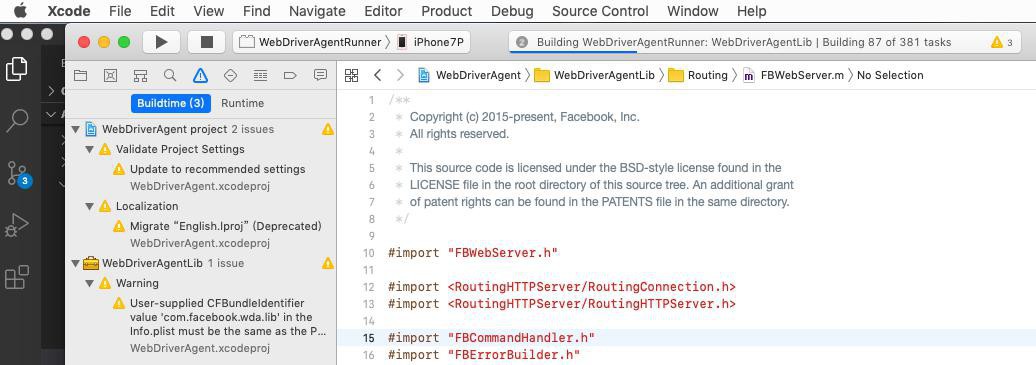Collapse the WebDriverAgentLib issue group
The height and width of the screenshot is (365, 1036).
pos(76,263)
